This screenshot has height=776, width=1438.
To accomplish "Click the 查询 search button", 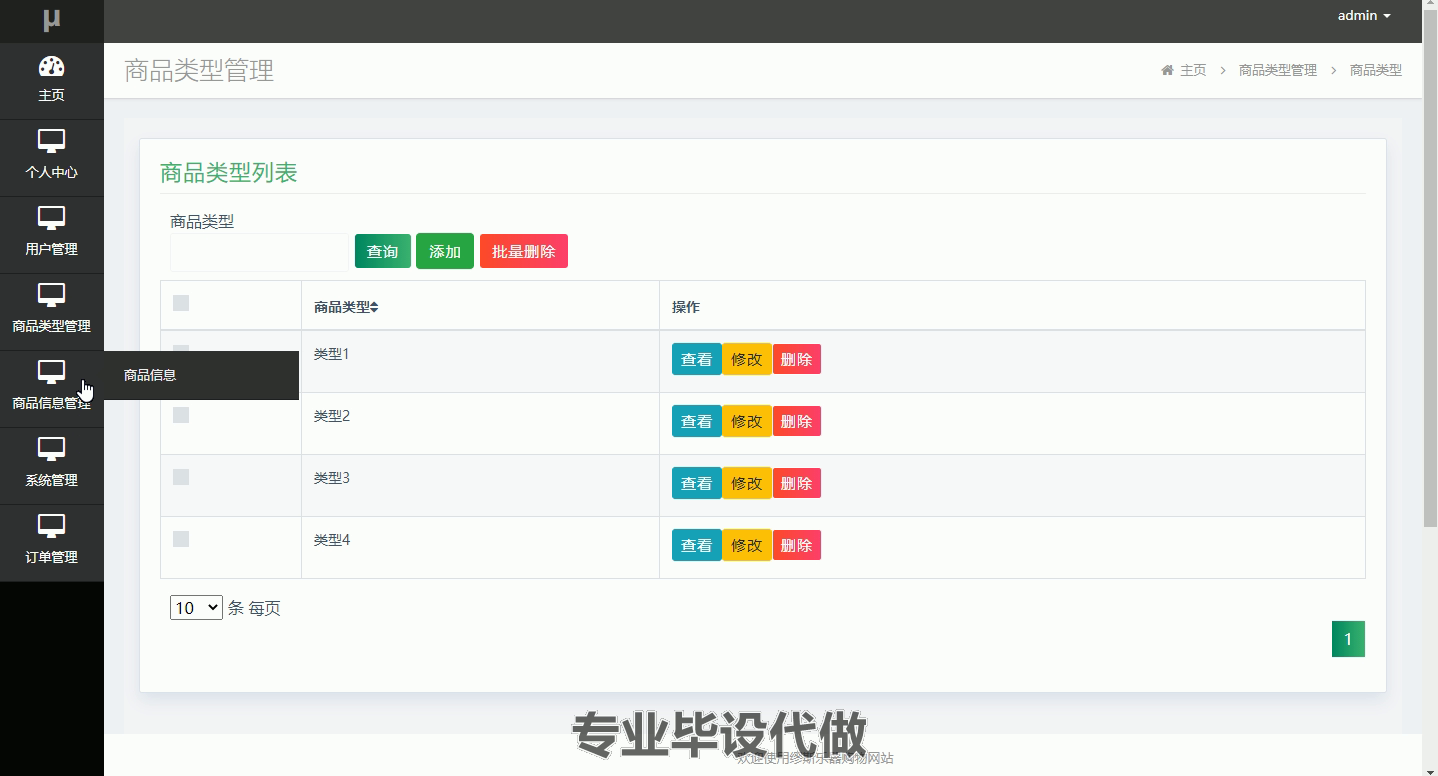I will 383,252.
